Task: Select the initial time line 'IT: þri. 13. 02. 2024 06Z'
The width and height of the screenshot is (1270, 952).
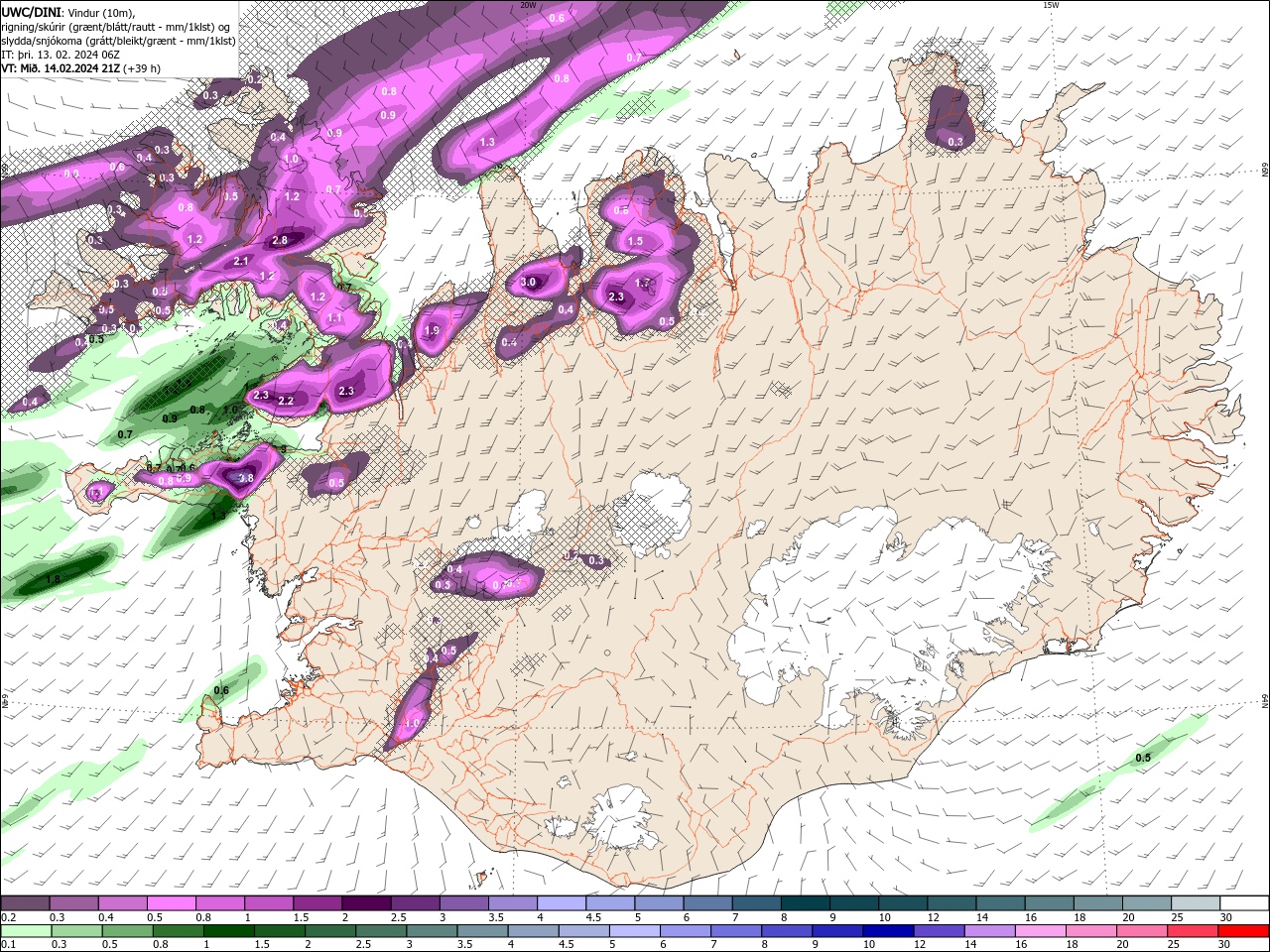Action: point(60,55)
